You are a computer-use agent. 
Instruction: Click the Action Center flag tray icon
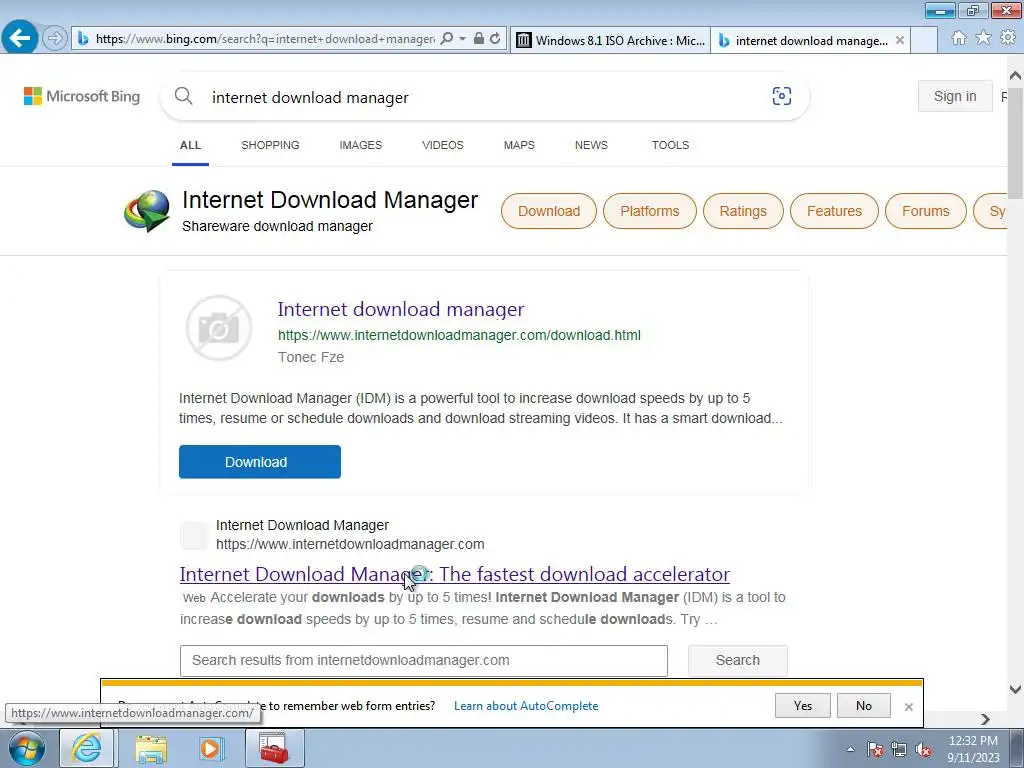coord(875,749)
